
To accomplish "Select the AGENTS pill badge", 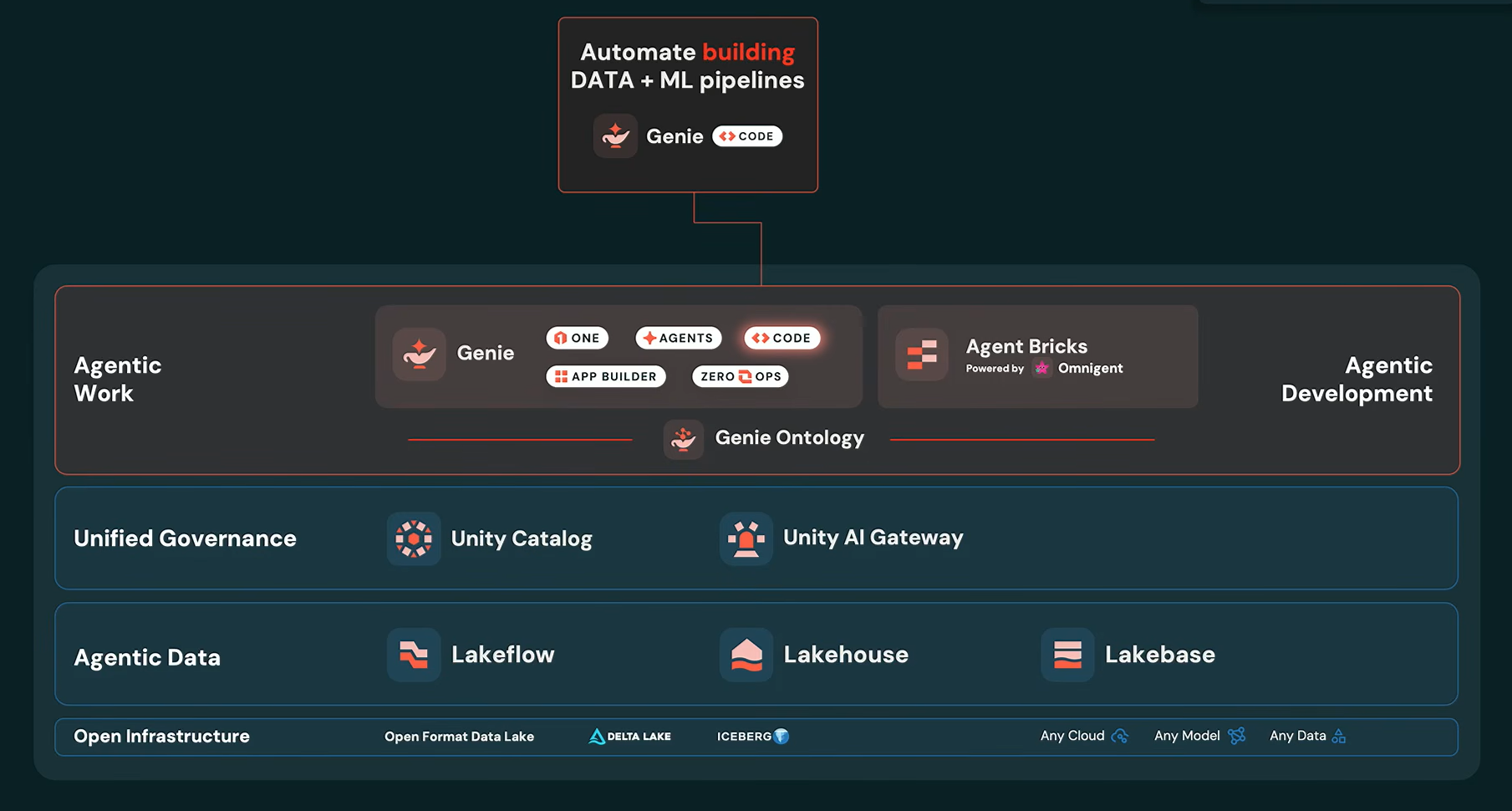I will point(678,338).
